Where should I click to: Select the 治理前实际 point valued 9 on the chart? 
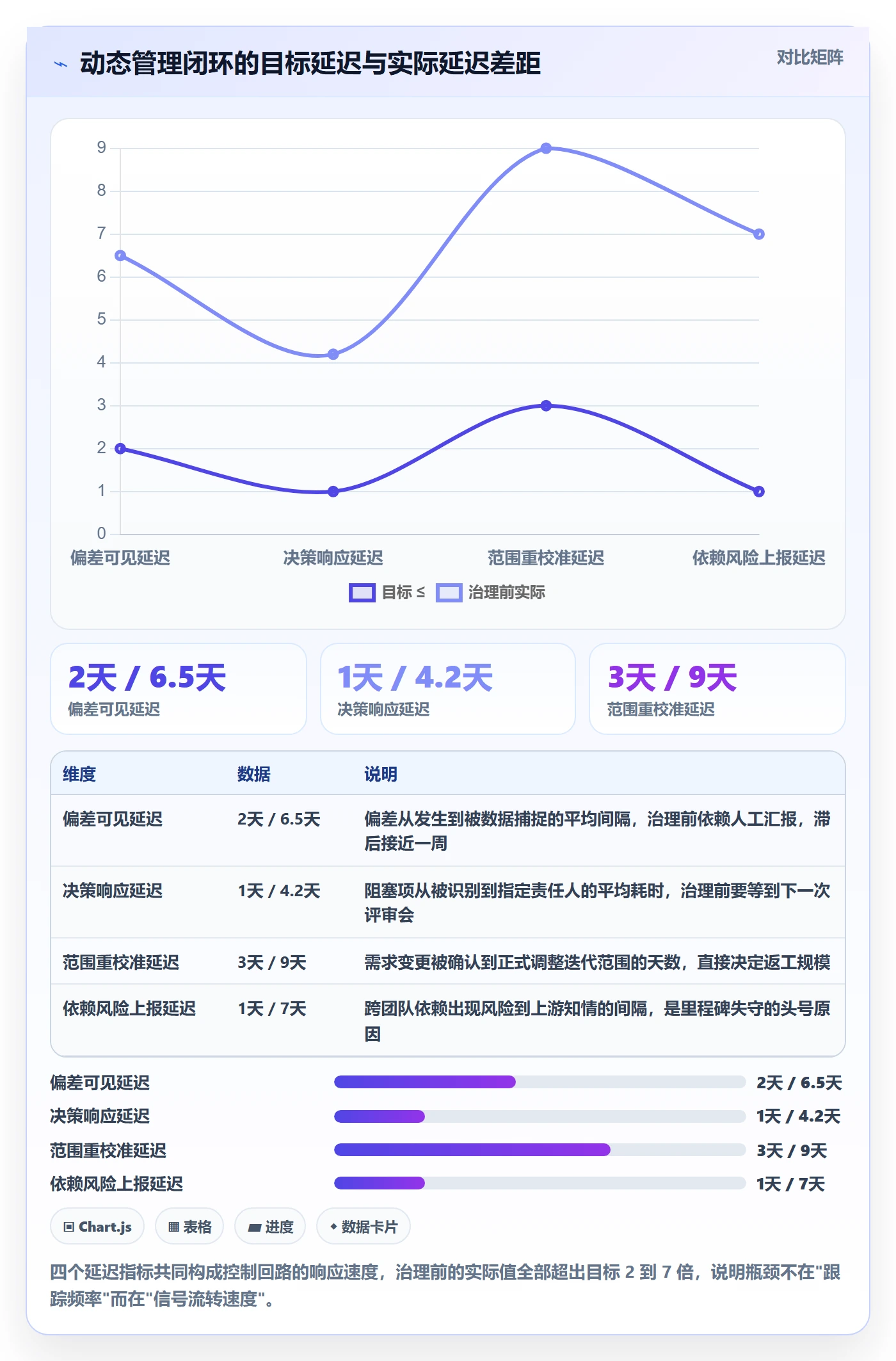pos(546,149)
